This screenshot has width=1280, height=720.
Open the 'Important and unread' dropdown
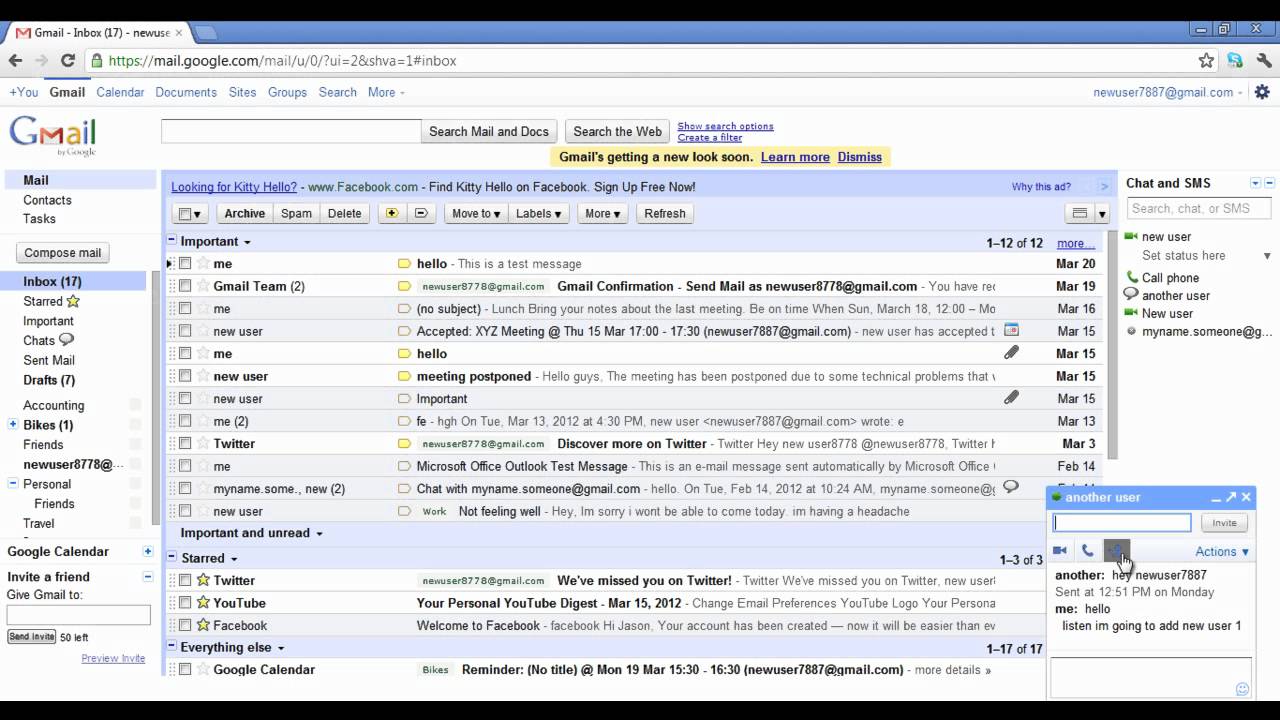(x=319, y=534)
